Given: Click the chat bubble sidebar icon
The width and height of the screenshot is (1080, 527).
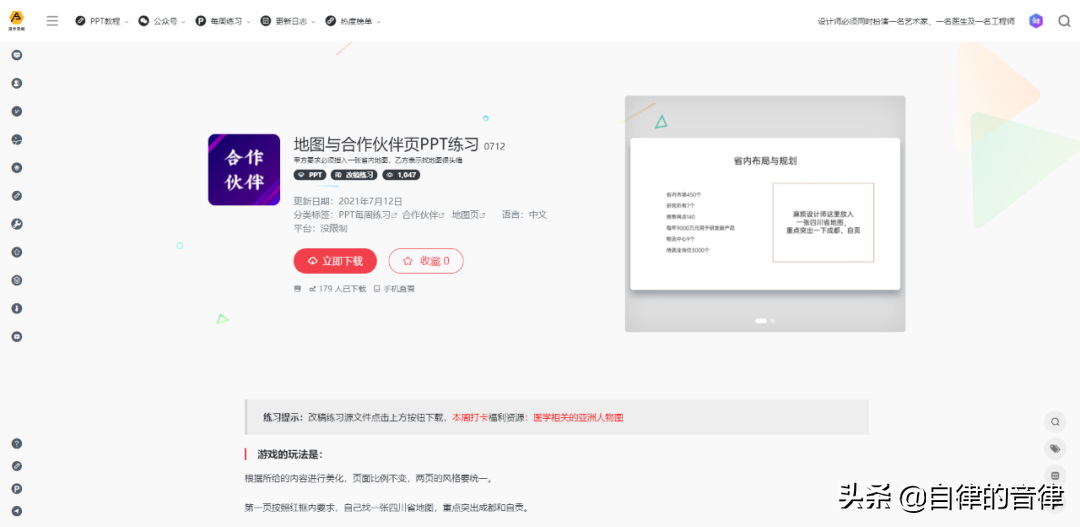Looking at the screenshot, I should [17, 55].
